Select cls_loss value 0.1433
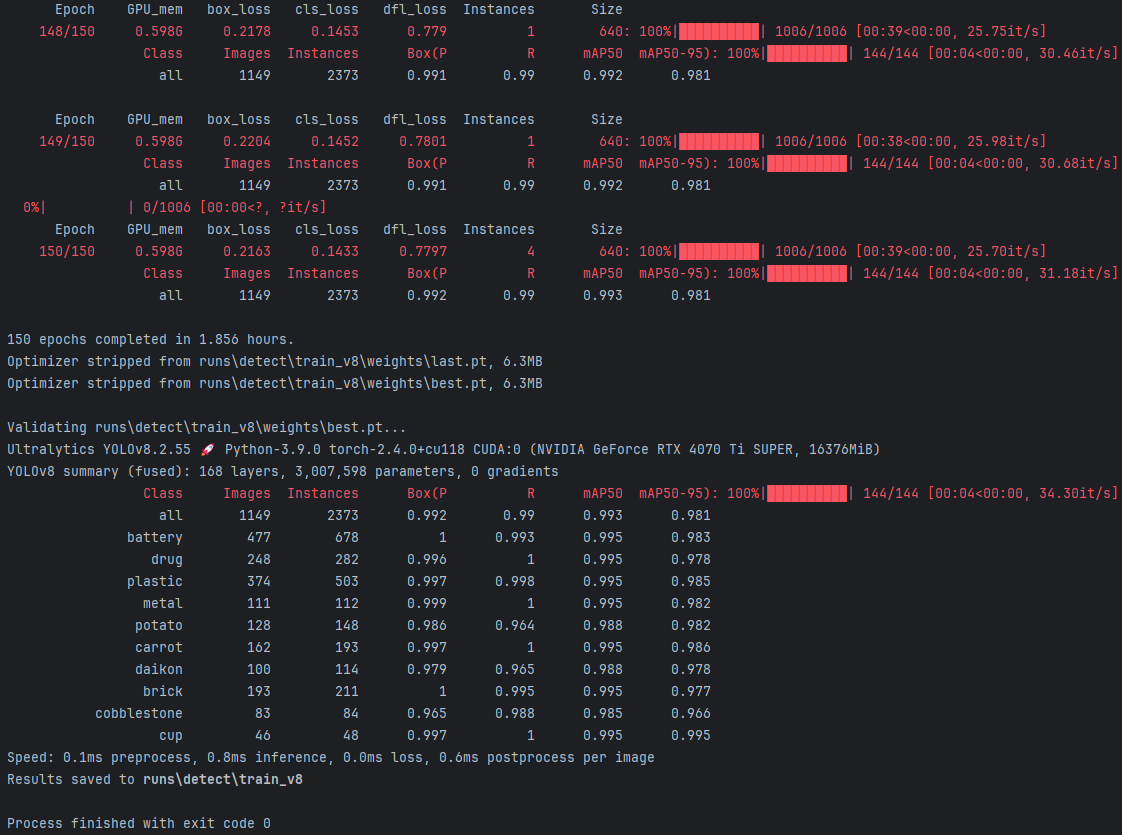The height and width of the screenshot is (835, 1122). tap(335, 252)
